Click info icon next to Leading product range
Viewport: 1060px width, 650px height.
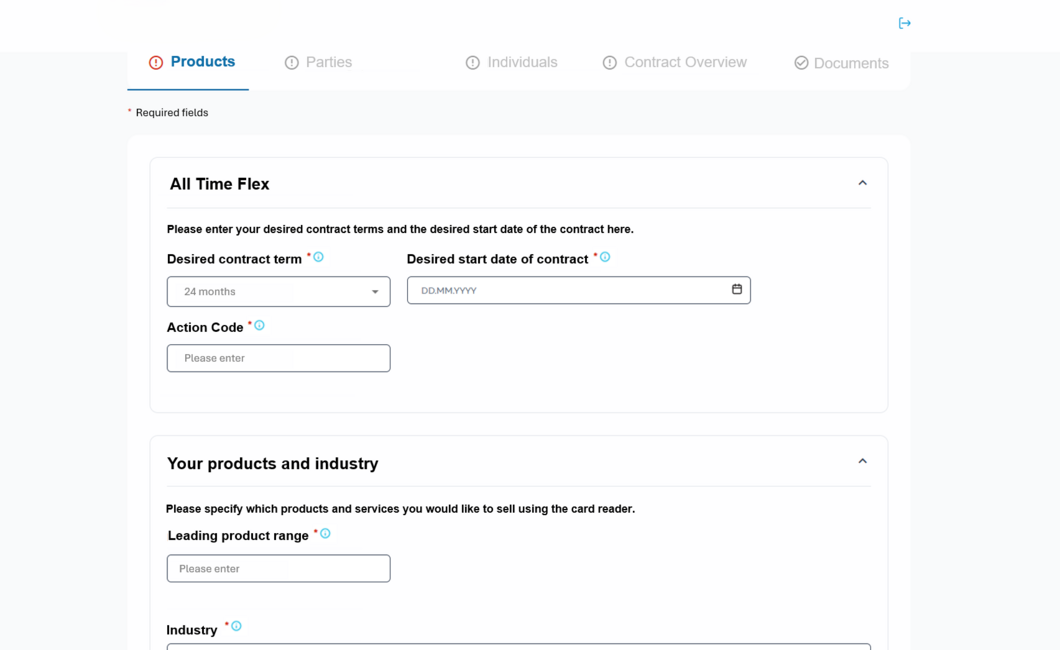(x=325, y=533)
